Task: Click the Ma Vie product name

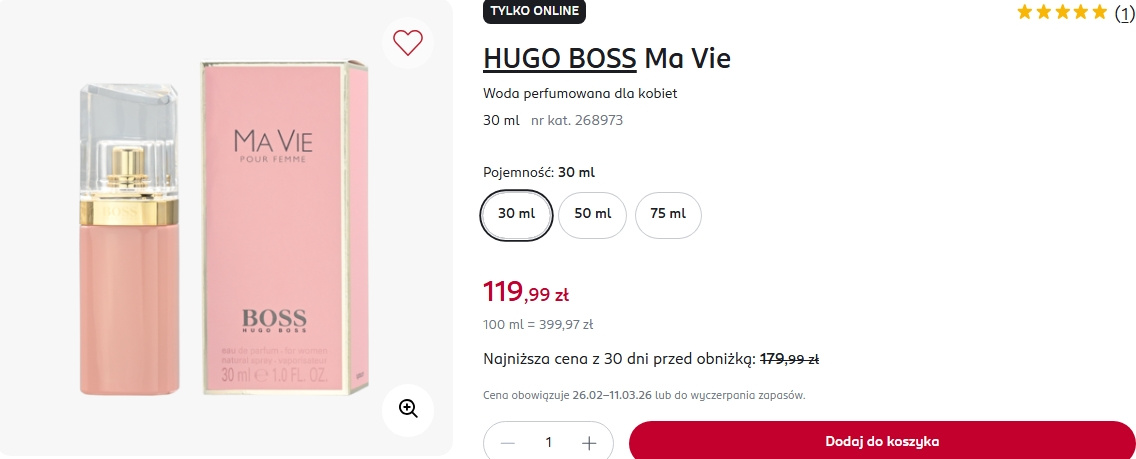Action: tap(688, 59)
